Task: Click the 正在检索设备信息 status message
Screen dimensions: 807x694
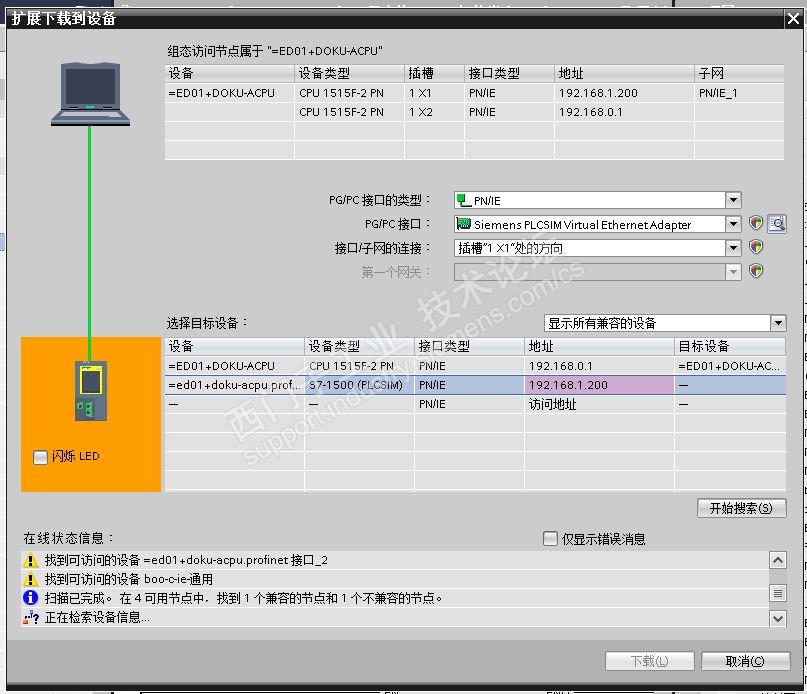Action: coord(97,617)
